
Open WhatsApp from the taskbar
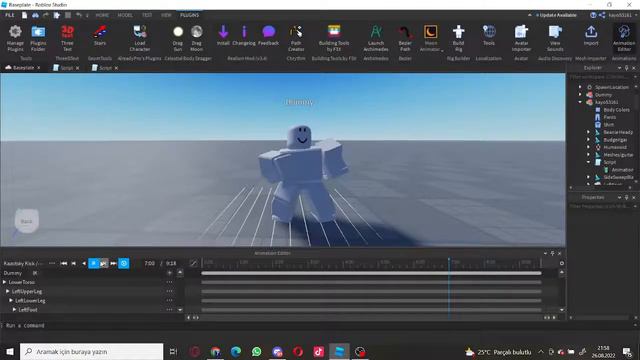[x=256, y=351]
